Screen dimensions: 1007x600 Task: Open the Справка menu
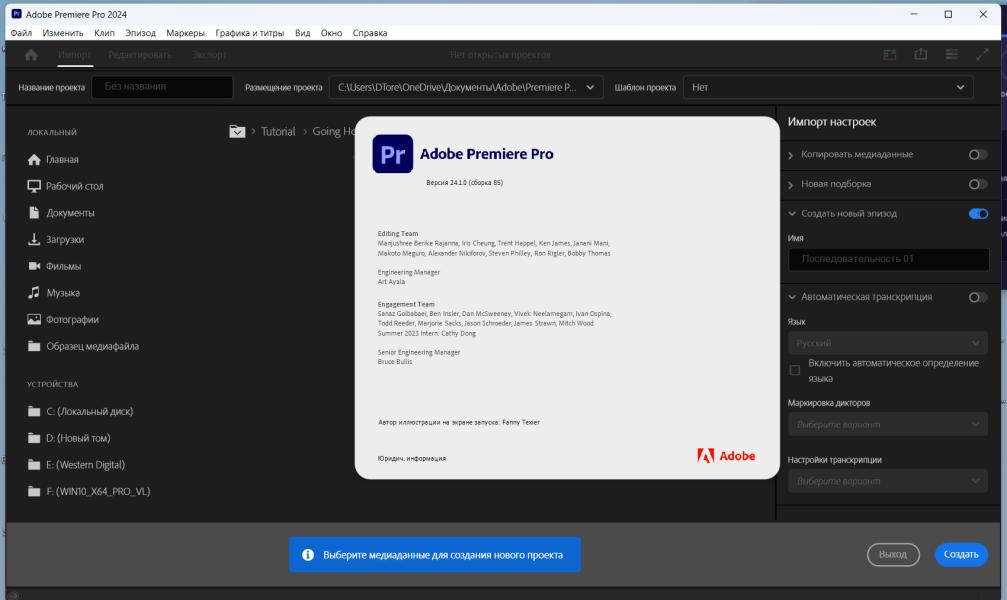370,33
